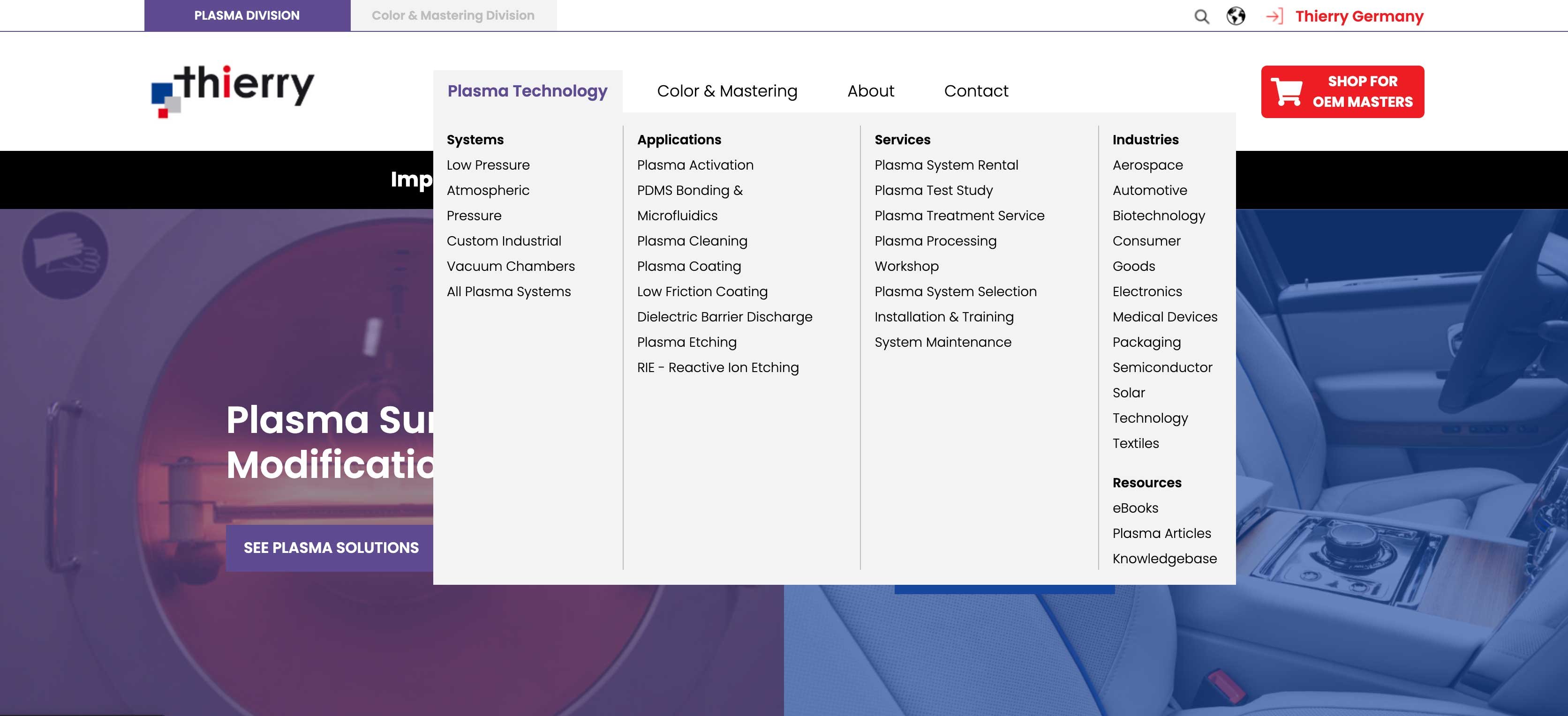Open eBooks resource link

[1135, 508]
